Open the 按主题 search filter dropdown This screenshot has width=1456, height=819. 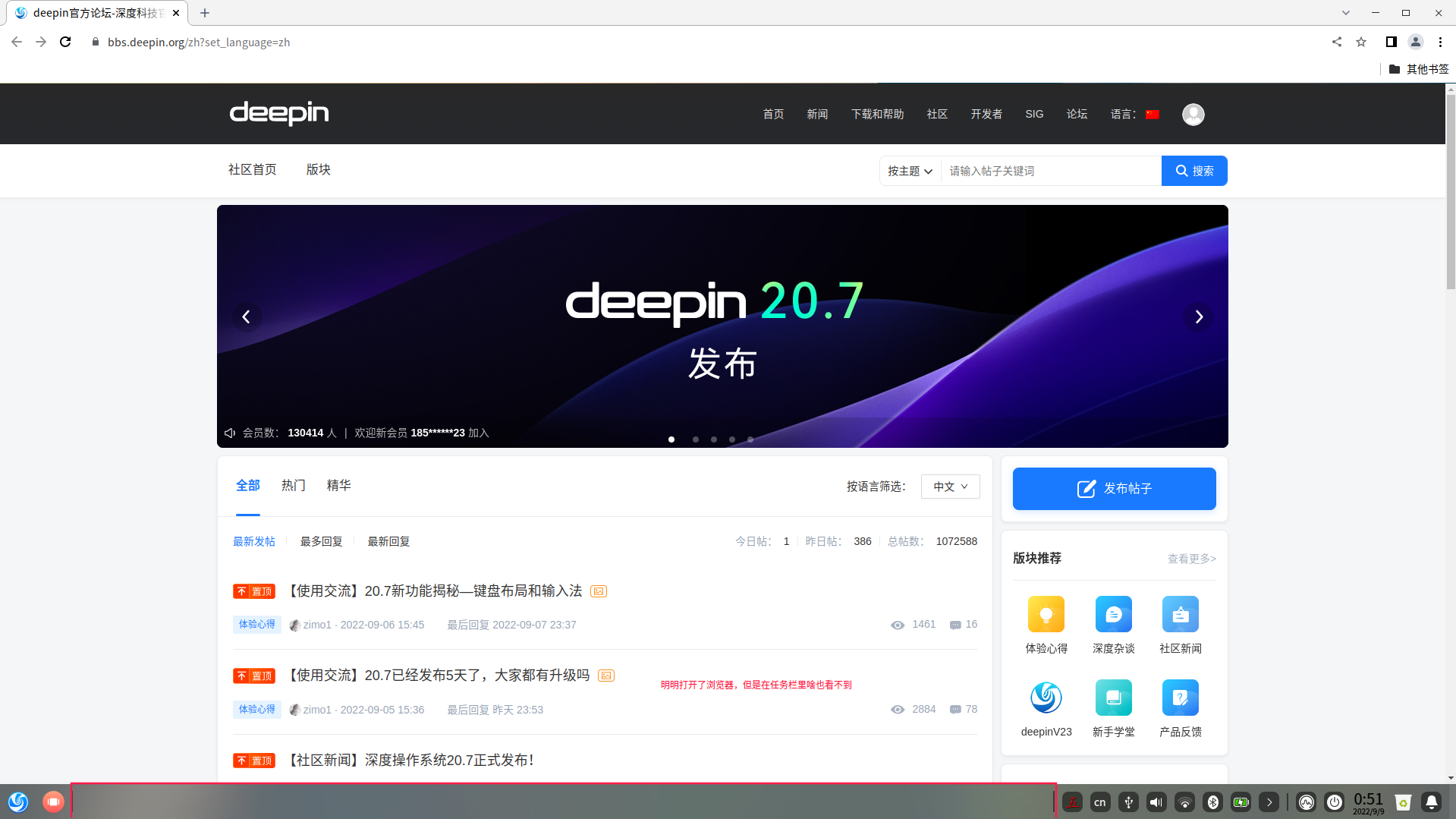pyautogui.click(x=908, y=171)
